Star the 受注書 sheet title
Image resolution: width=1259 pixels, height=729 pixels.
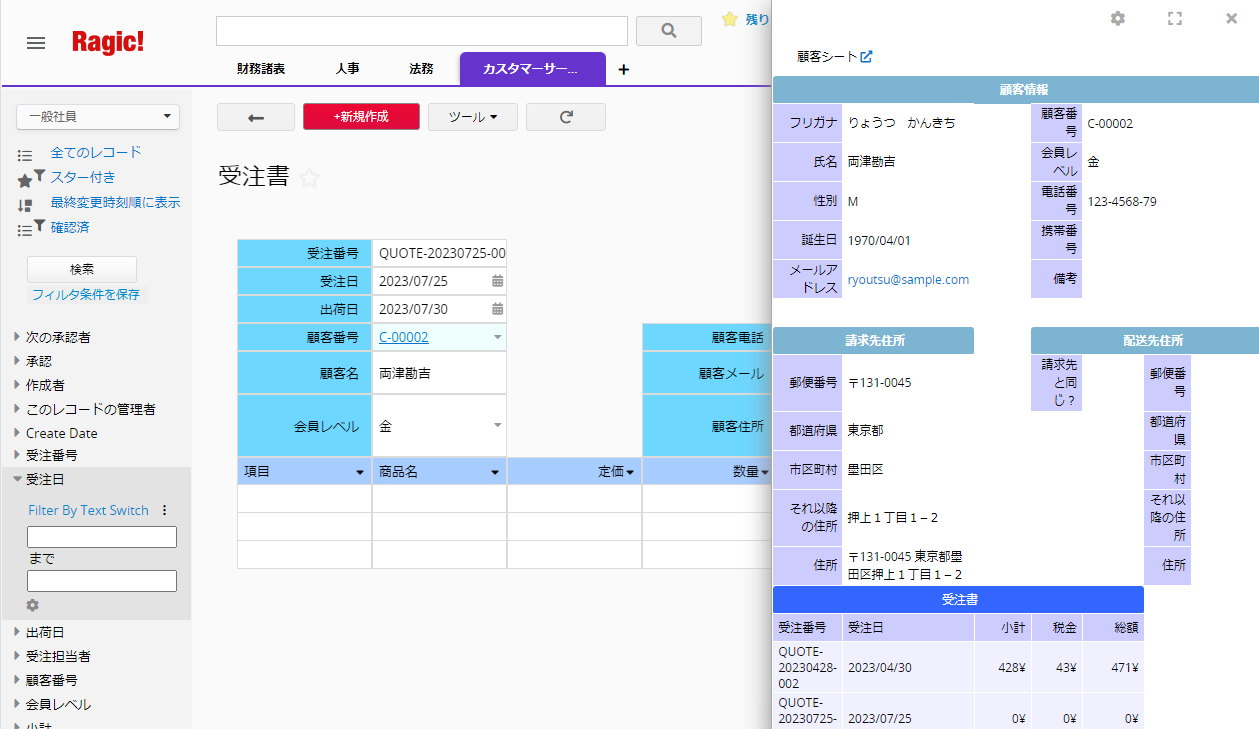tap(310, 178)
